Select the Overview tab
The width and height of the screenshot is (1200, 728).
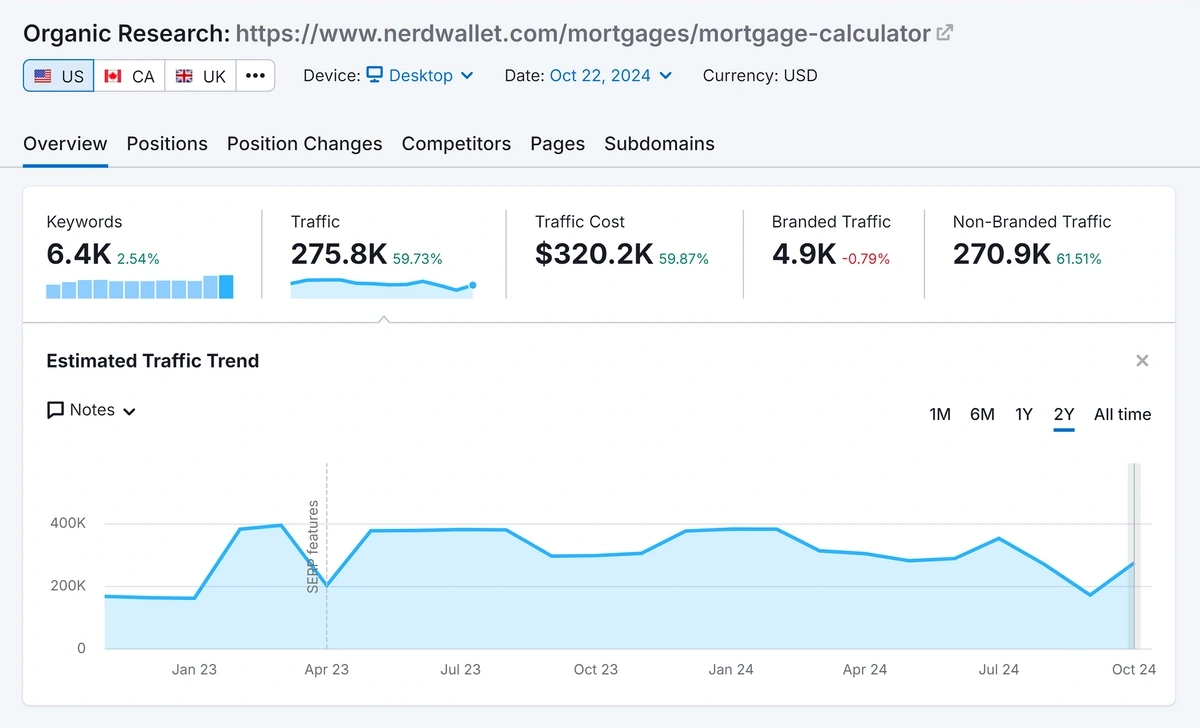click(65, 143)
